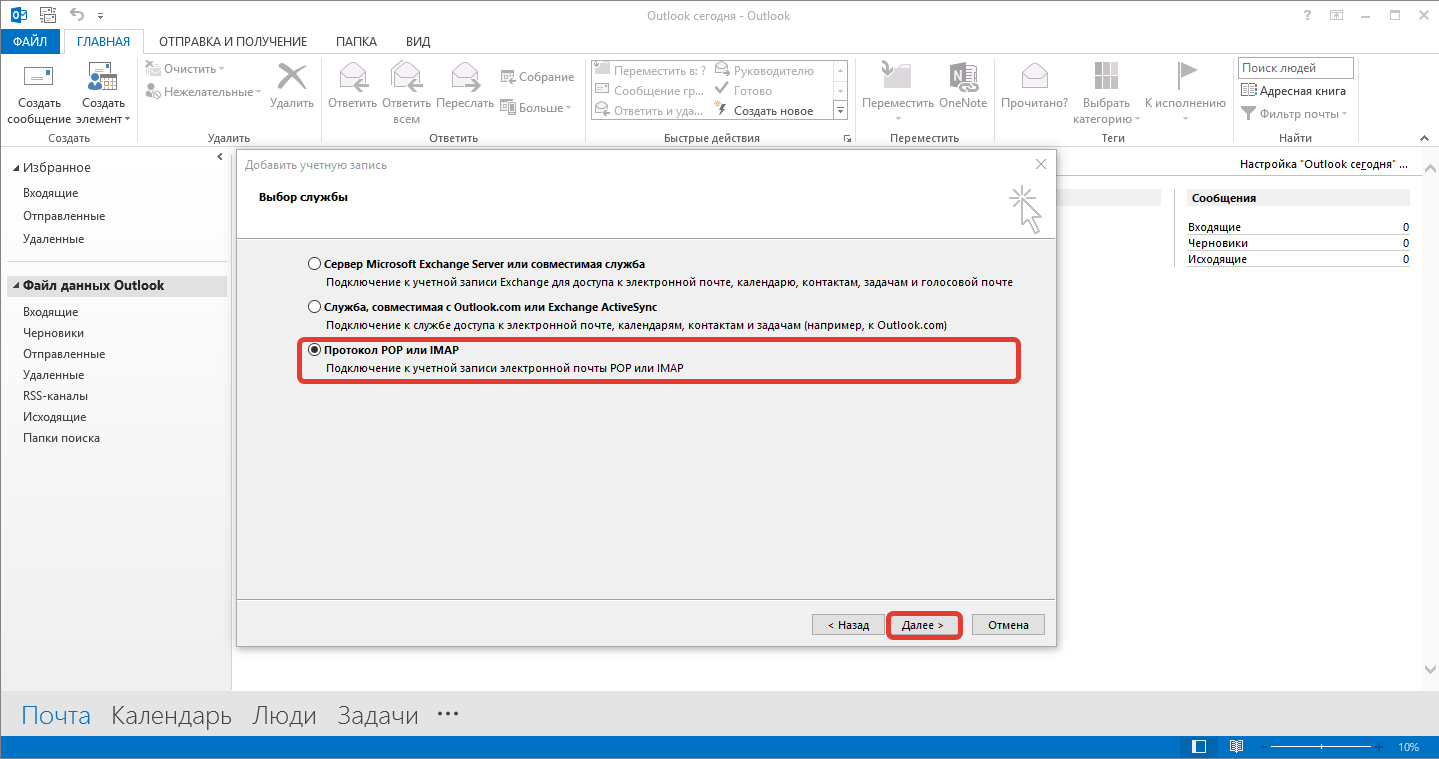Screen dimensions: 1439x759
Task: Open navigation options ellipsis
Action: point(448,714)
